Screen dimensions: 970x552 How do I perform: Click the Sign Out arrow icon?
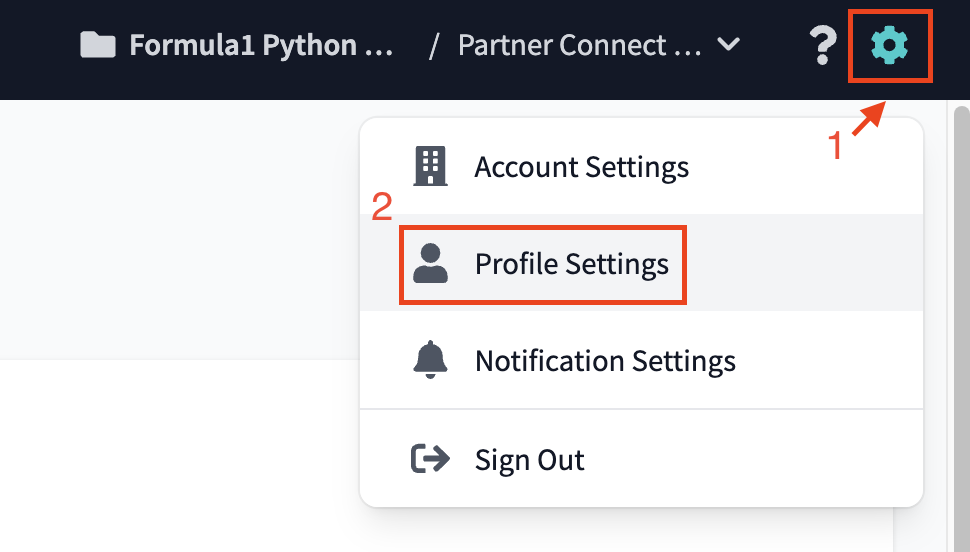[x=430, y=459]
